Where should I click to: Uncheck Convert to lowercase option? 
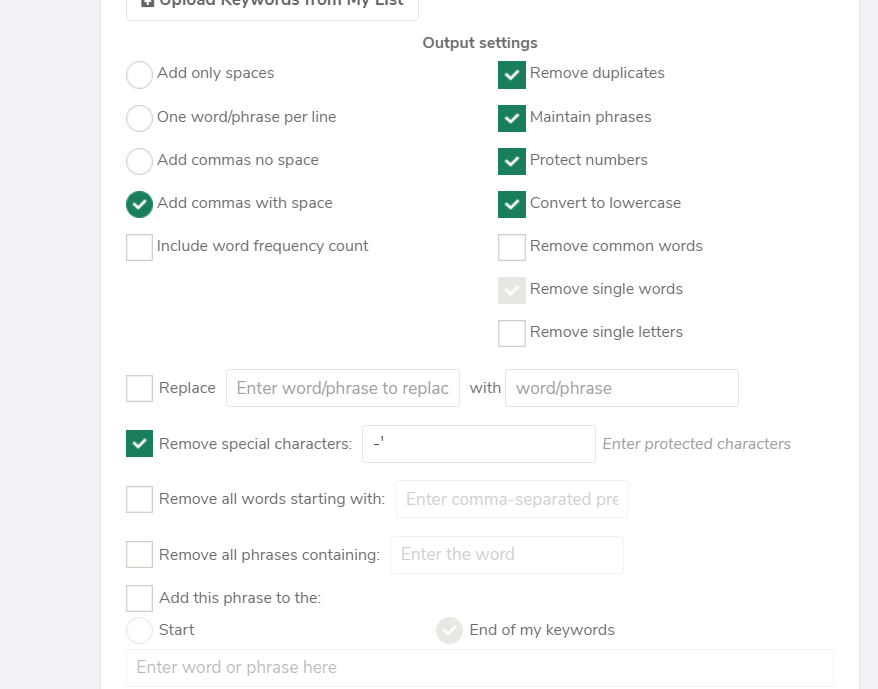click(x=512, y=204)
